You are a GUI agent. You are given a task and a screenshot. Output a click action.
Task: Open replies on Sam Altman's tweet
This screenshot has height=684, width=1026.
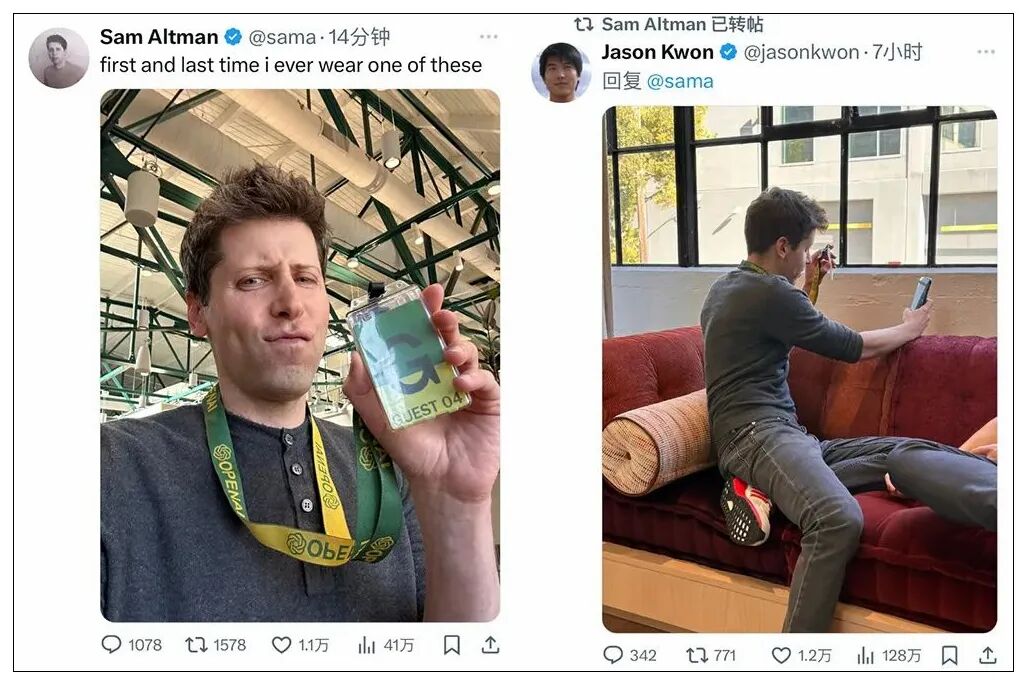point(131,645)
